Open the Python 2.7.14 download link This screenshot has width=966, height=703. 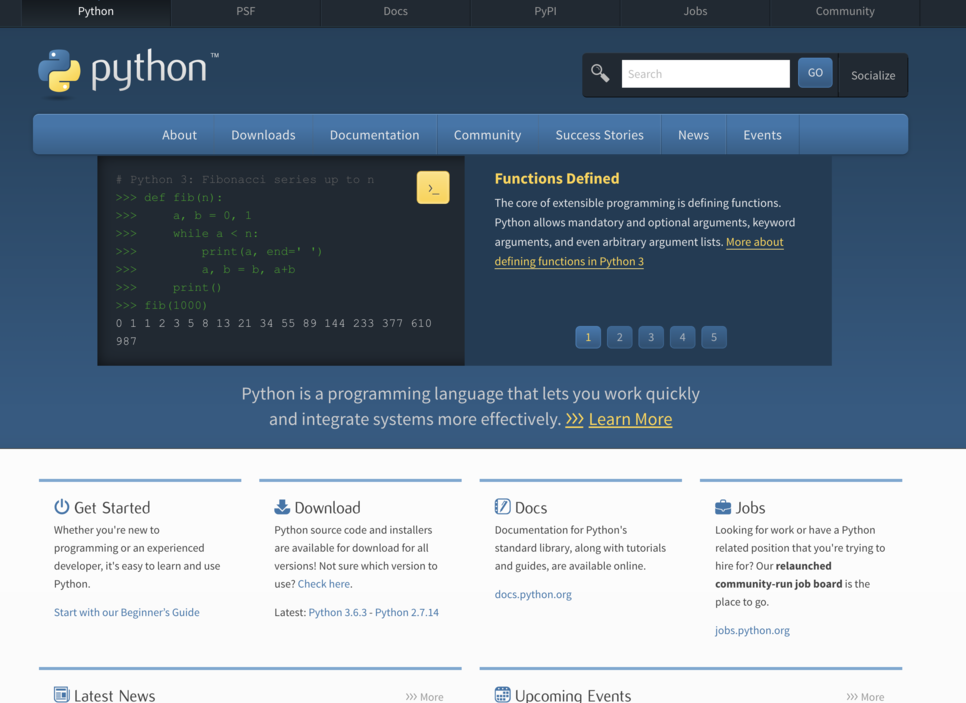(x=407, y=612)
